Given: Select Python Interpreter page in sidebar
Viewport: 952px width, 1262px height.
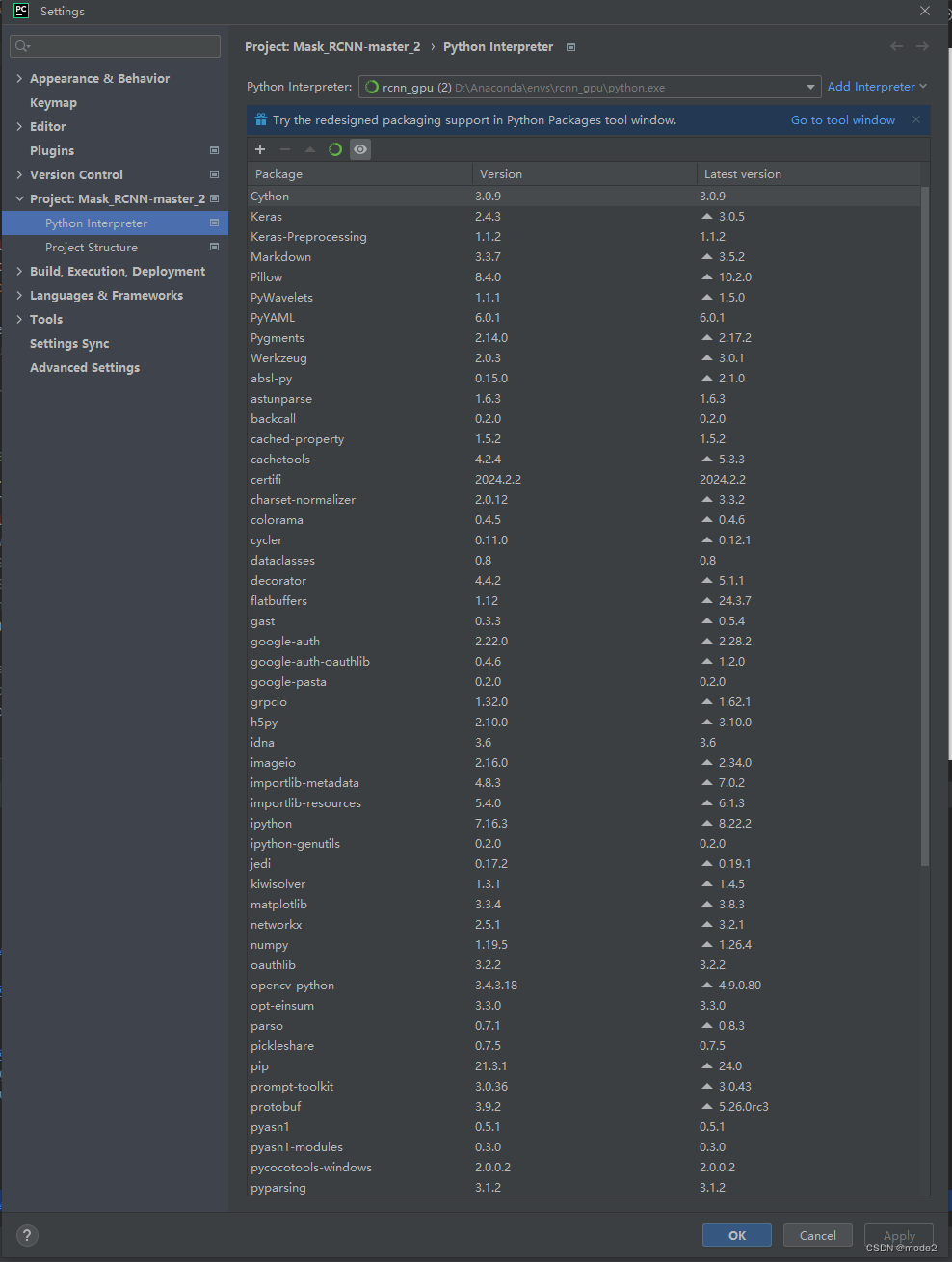Looking at the screenshot, I should point(115,223).
